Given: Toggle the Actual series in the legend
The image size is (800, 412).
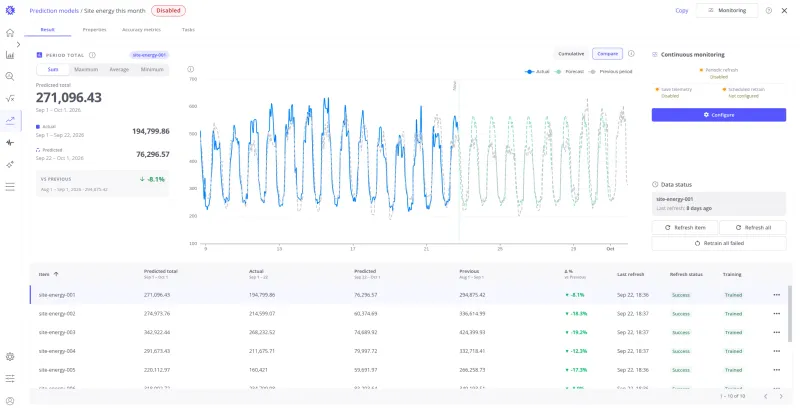Looking at the screenshot, I should pyautogui.click(x=537, y=72).
